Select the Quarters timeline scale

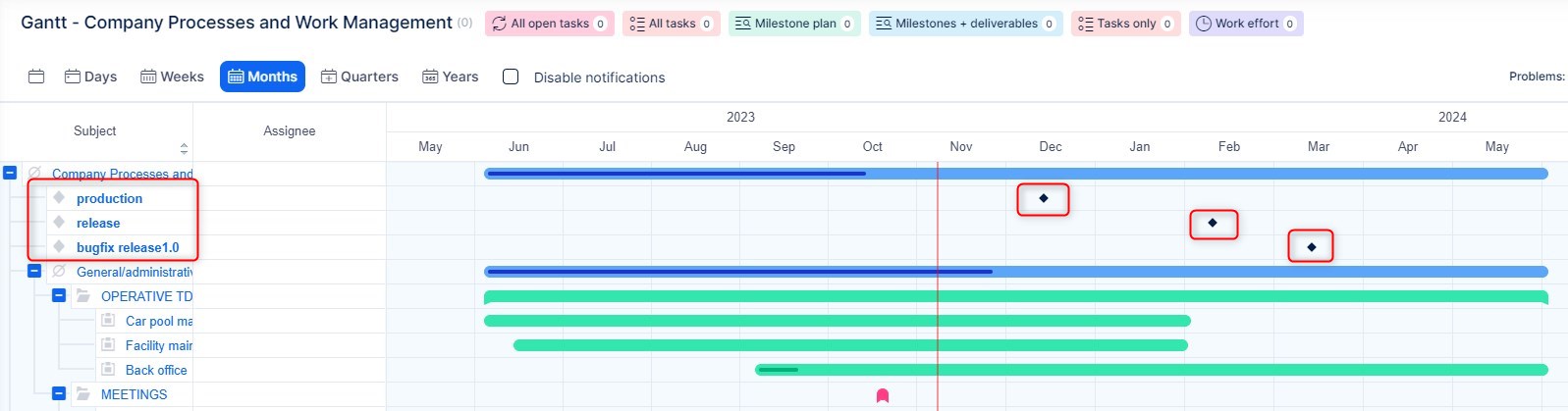tap(359, 77)
